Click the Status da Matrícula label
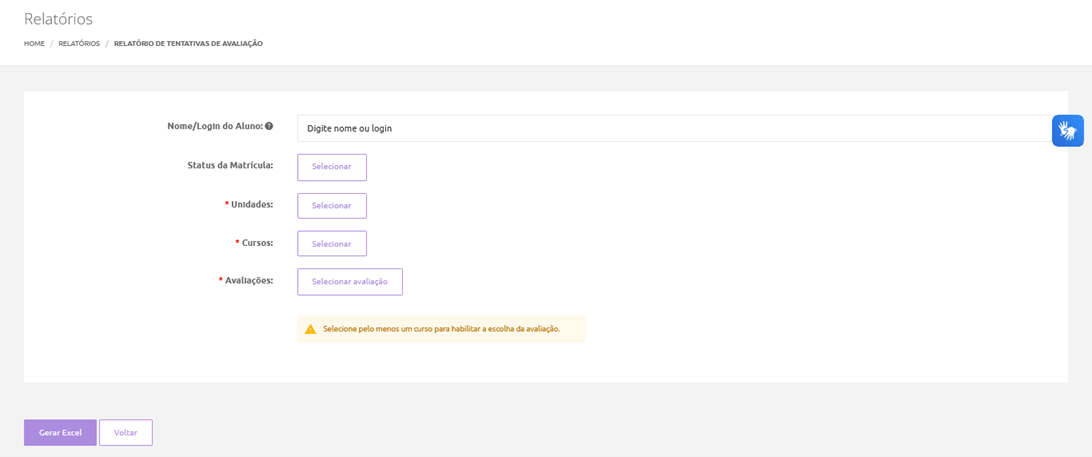 (230, 165)
